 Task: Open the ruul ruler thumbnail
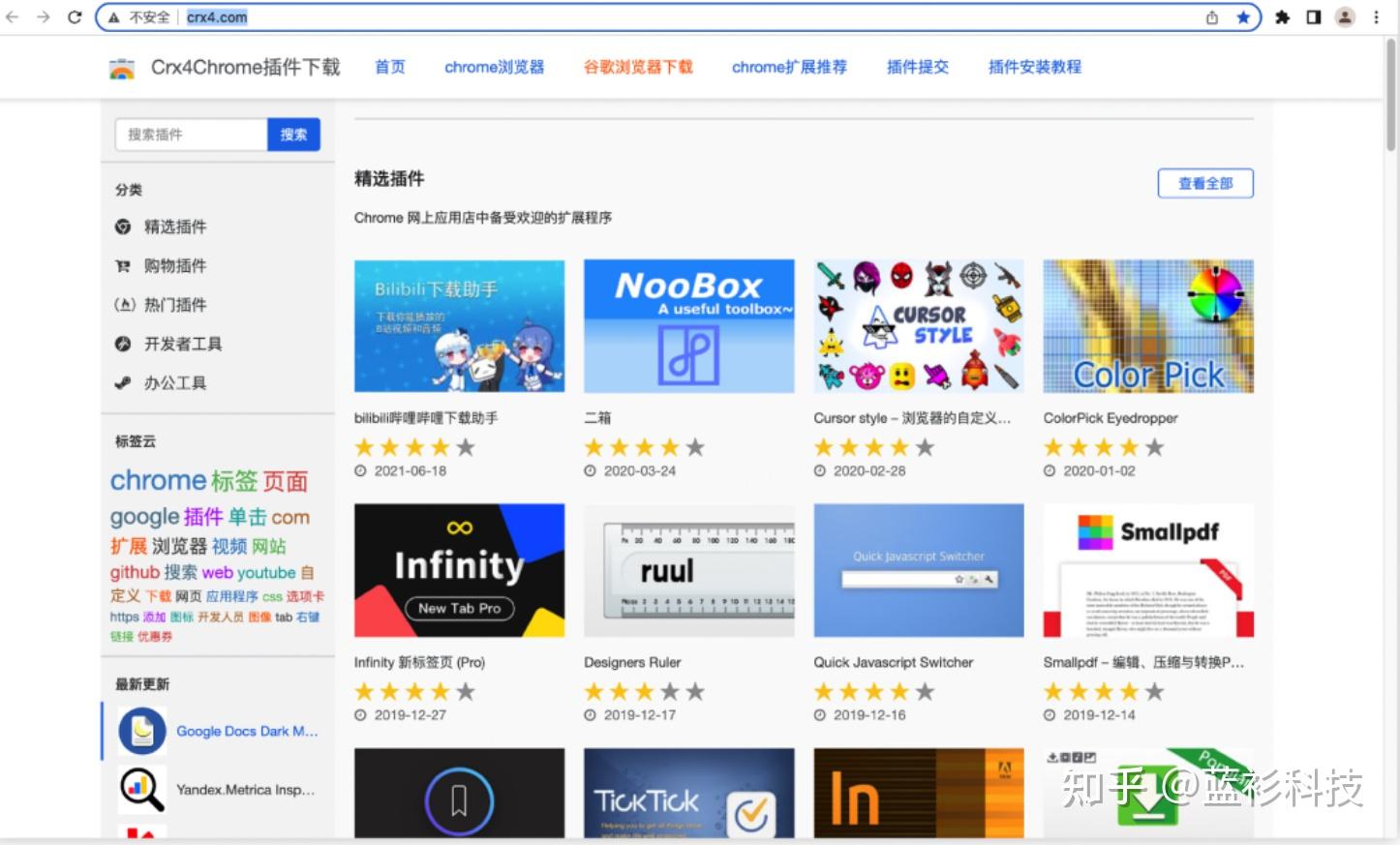tap(688, 570)
